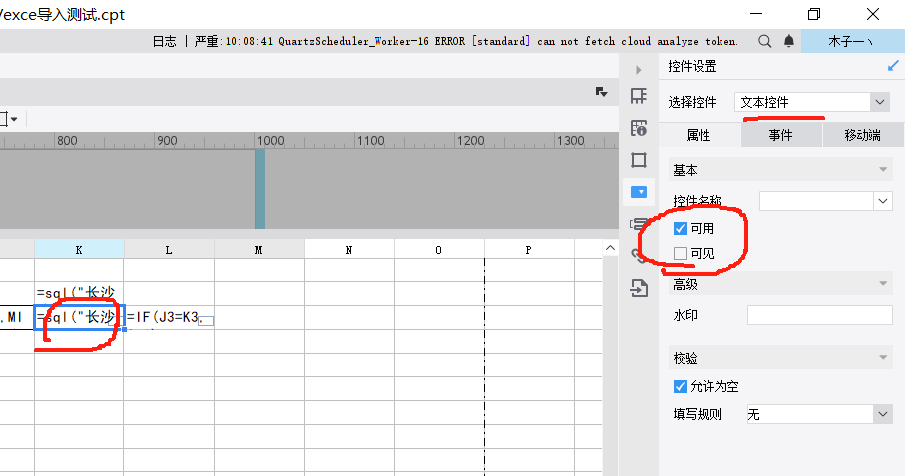Select column M header
905x476 pixels.
259,250
